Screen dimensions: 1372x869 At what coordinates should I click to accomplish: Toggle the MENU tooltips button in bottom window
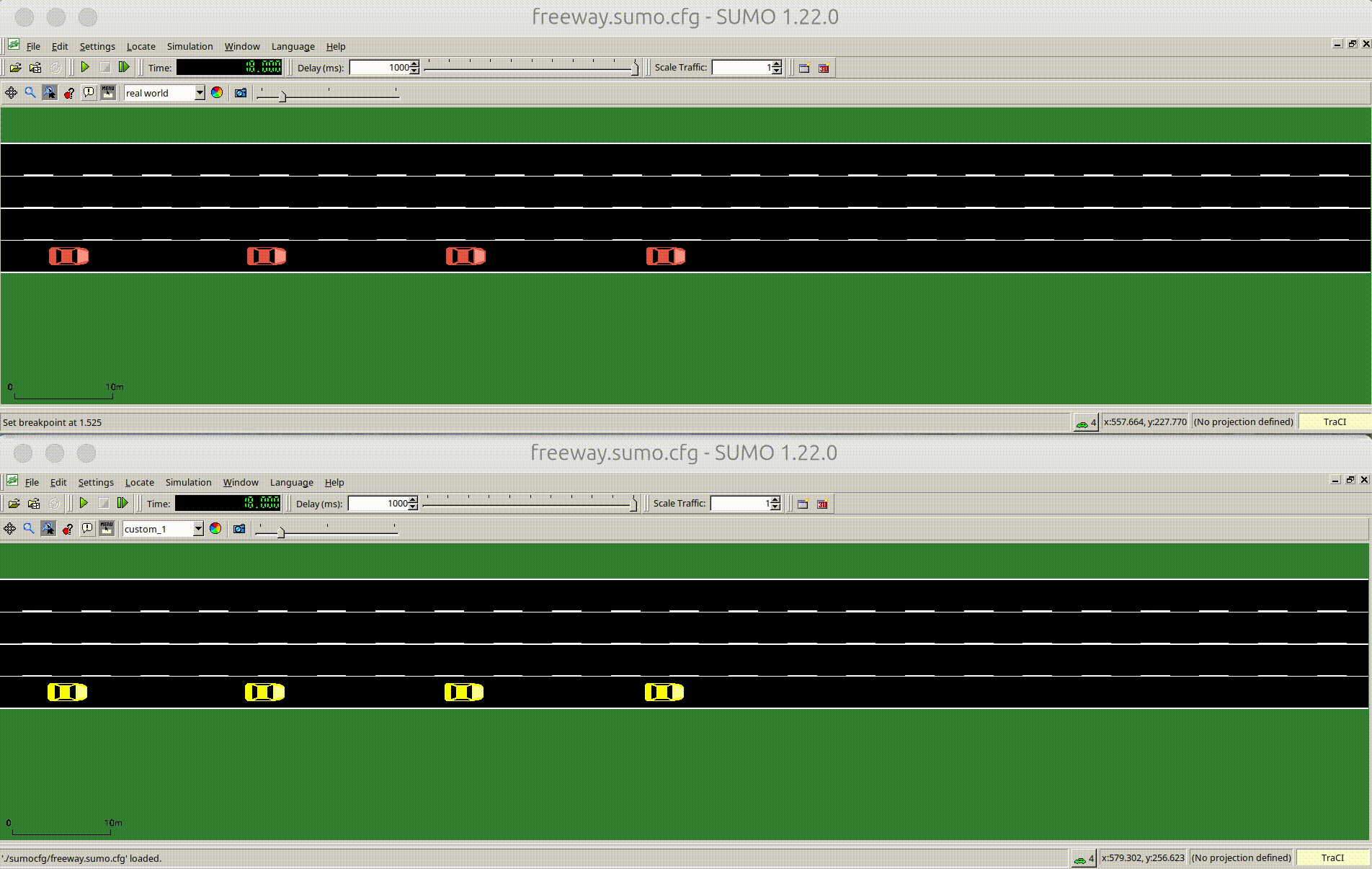tap(107, 529)
